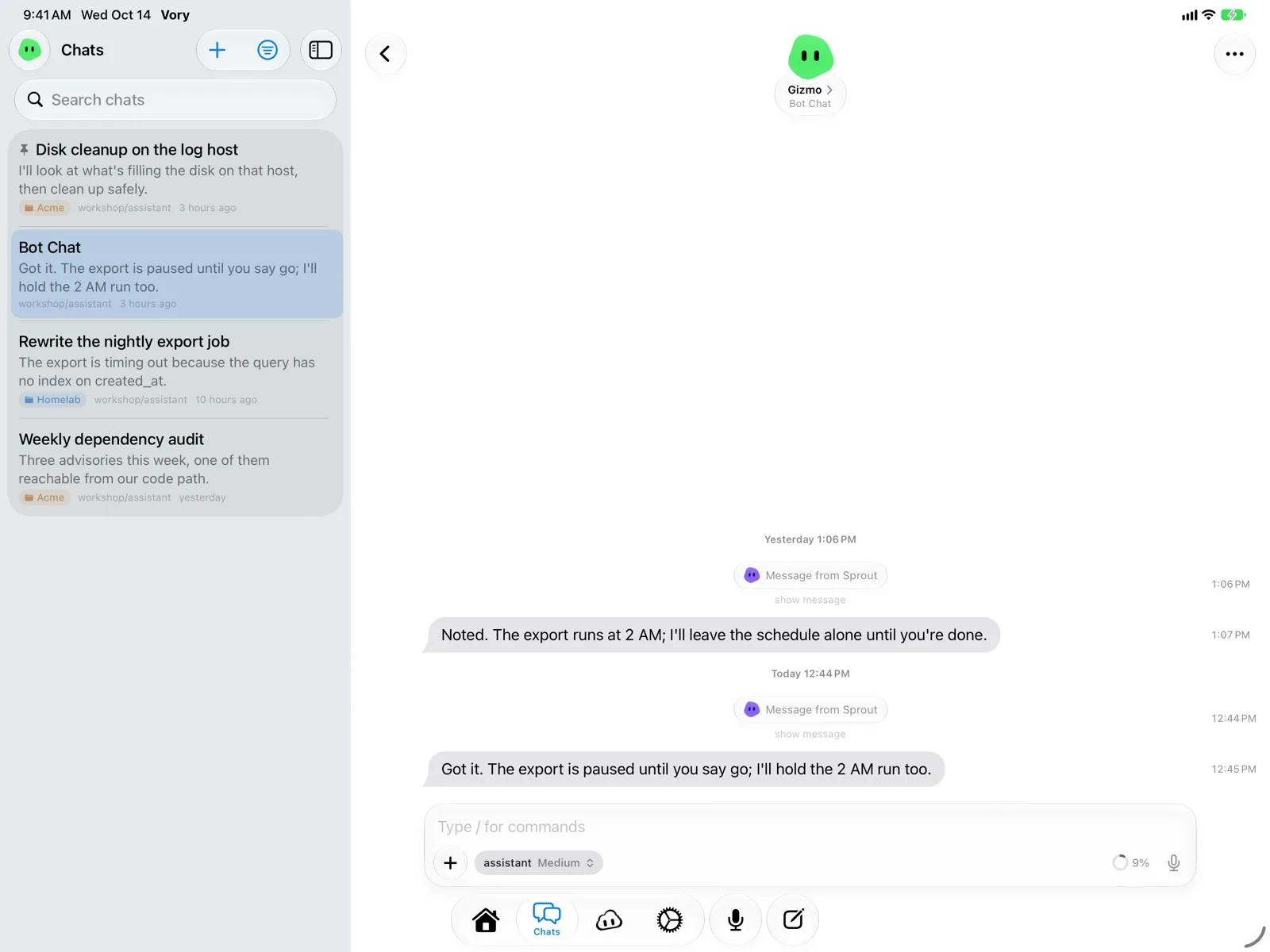
Task: Click show message under 12:44 PM Sprout message
Action: (810, 734)
